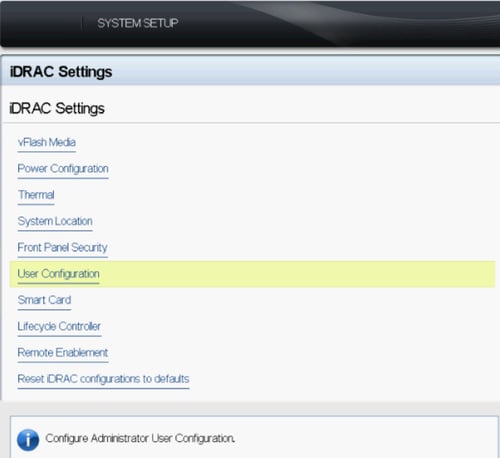Select Front Panel Security link
Image resolution: width=500 pixels, height=458 pixels.
(x=62, y=248)
